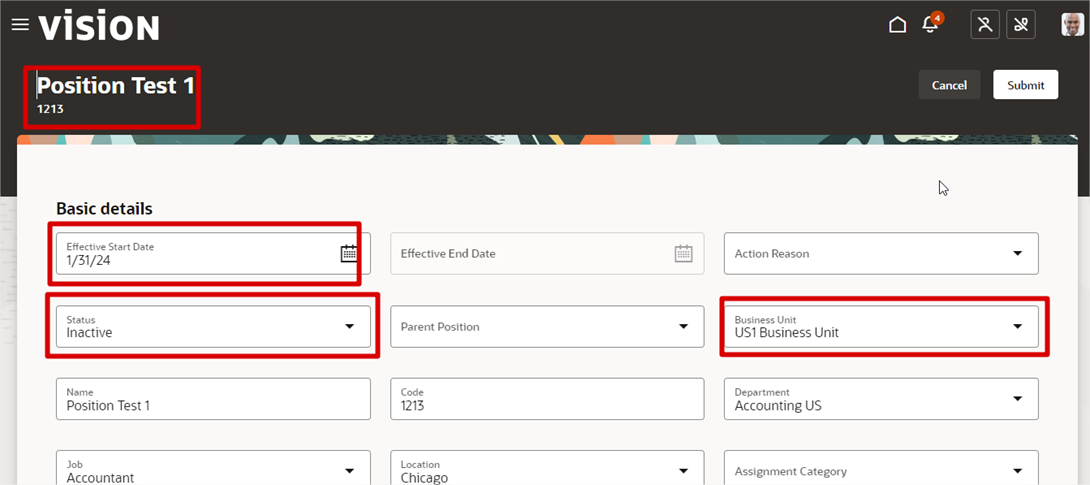
Task: Open the Business Unit dropdown
Action: [1018, 327]
